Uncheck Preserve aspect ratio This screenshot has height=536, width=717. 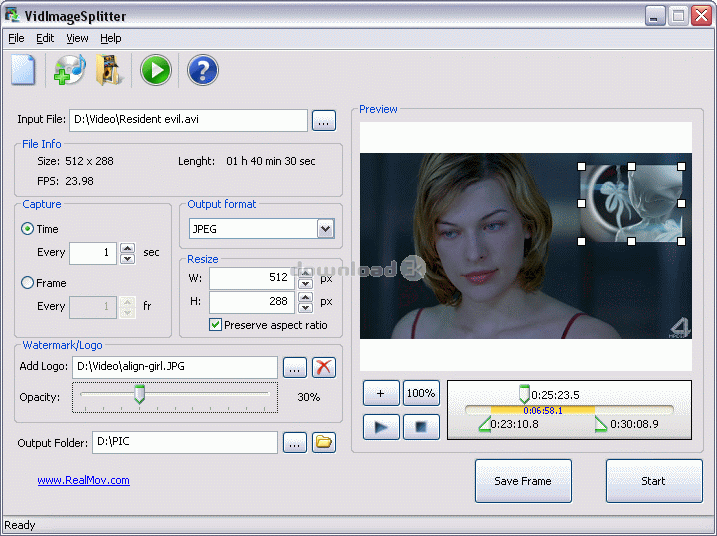point(215,325)
